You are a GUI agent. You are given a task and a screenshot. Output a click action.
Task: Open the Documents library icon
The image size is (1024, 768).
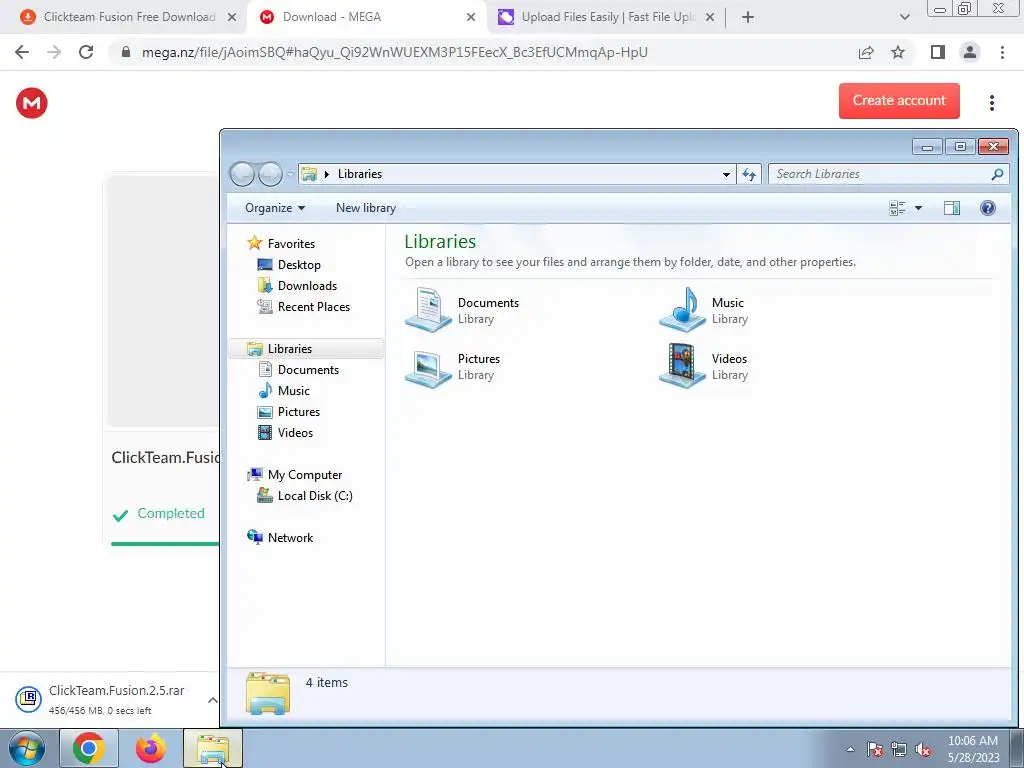428,310
